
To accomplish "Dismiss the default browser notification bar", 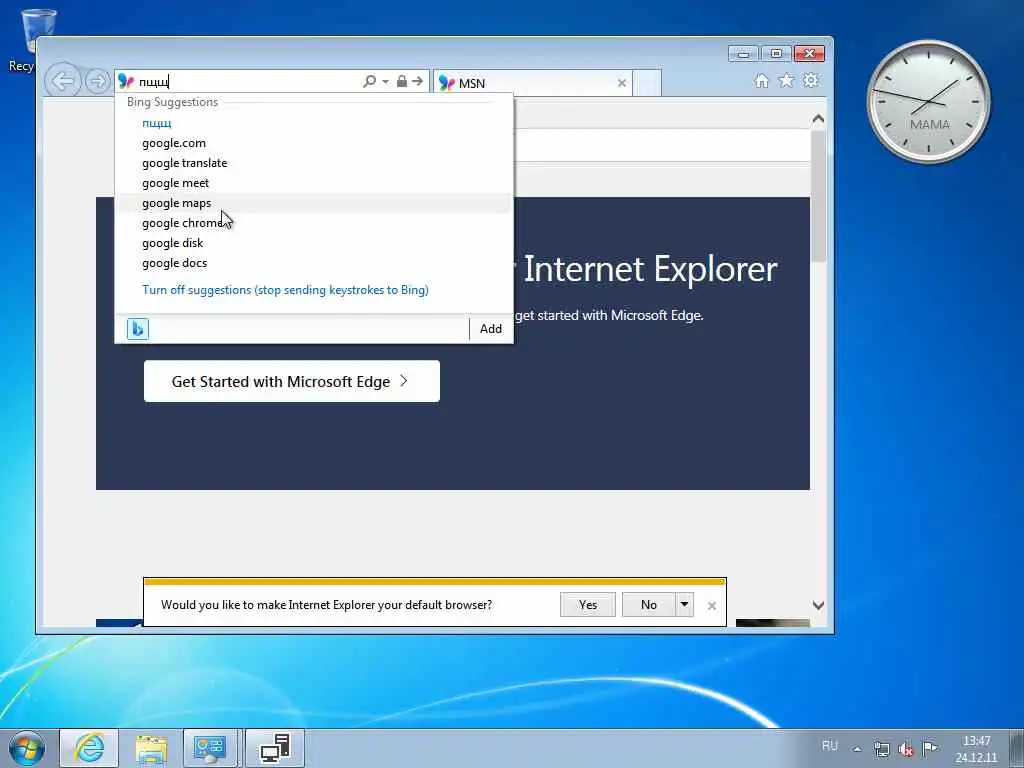I will coord(712,606).
